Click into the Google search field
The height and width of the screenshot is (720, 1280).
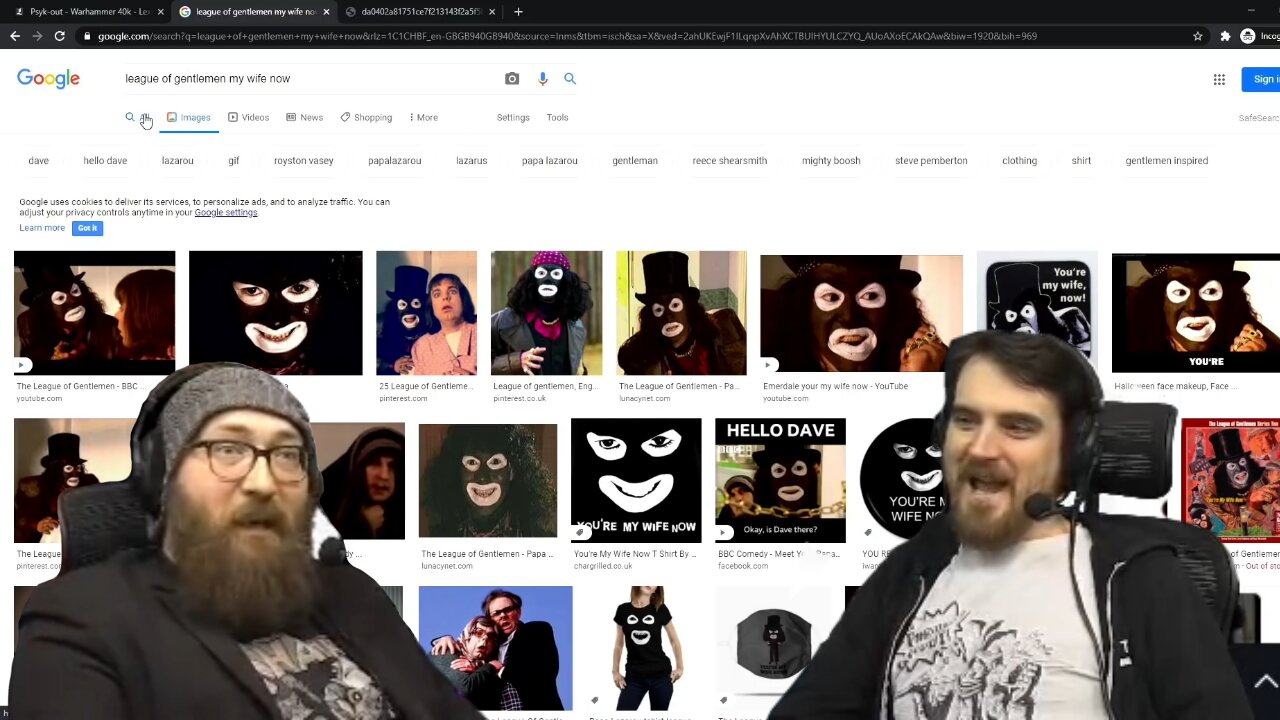(x=310, y=79)
